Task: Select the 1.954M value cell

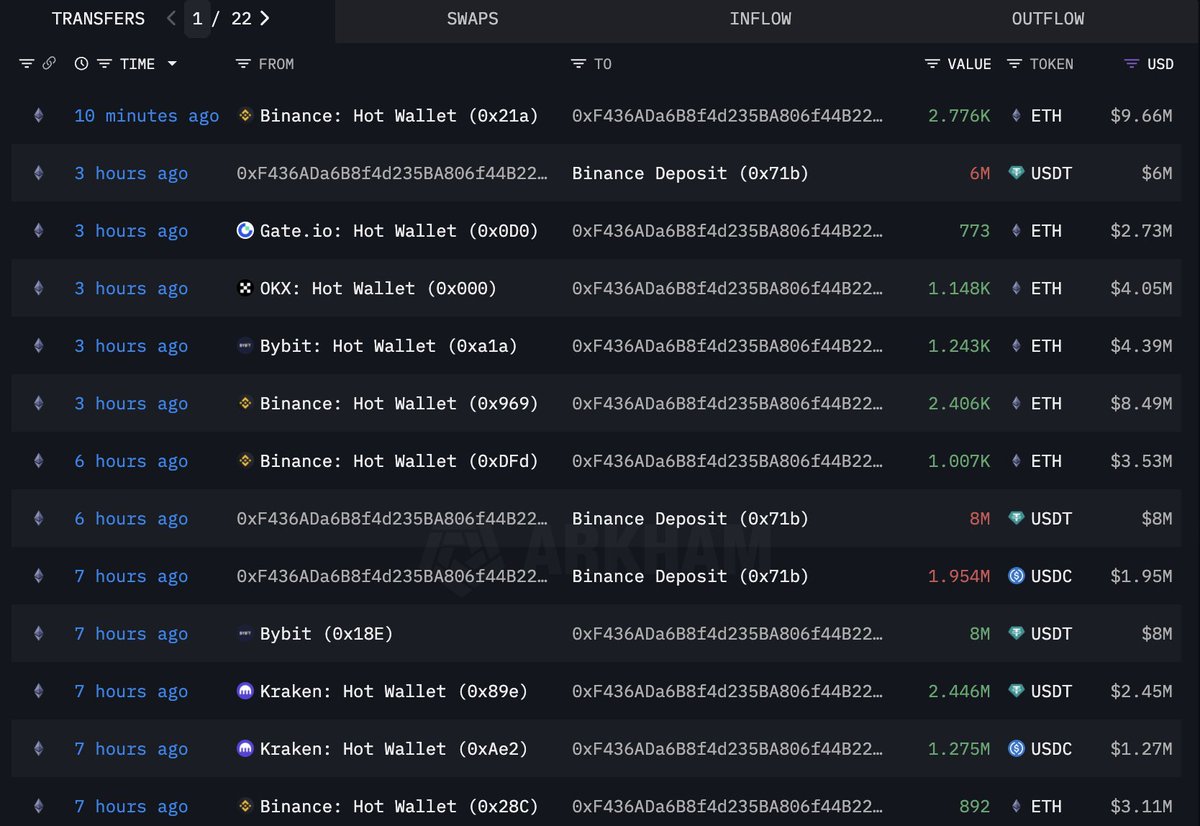Action: (959, 577)
